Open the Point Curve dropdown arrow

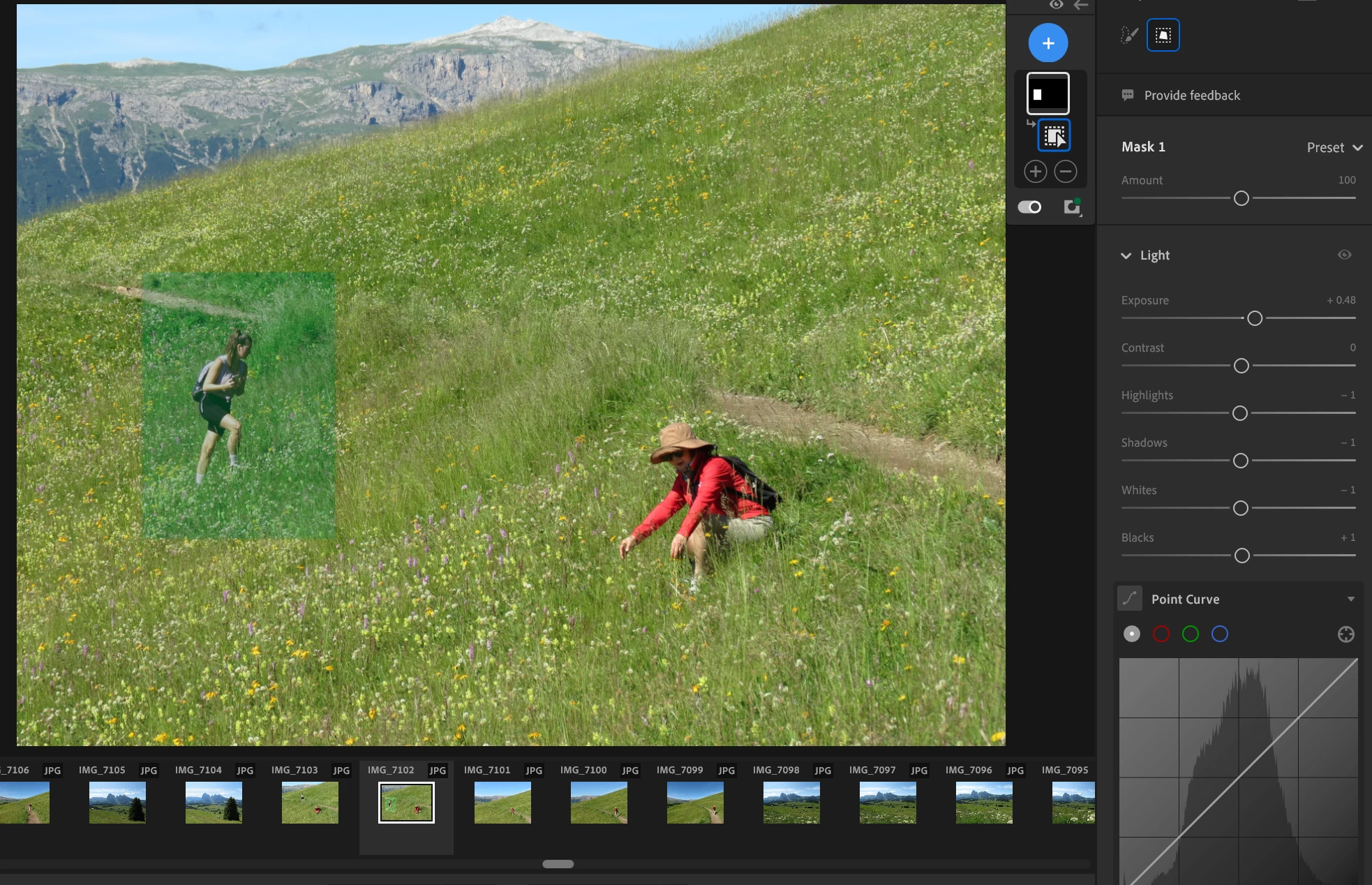1350,599
